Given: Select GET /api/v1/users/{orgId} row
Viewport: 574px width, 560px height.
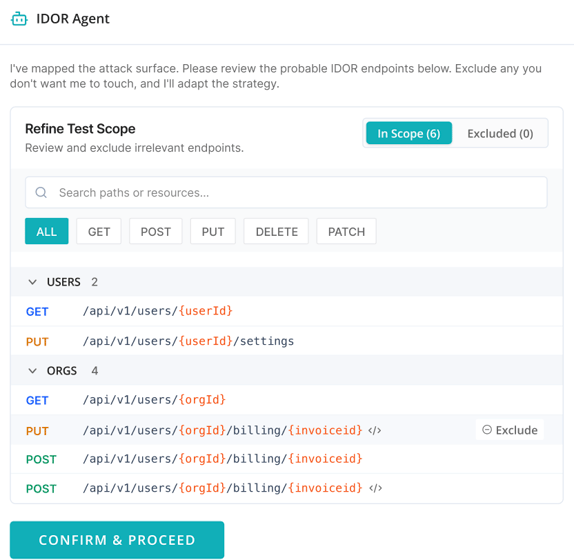Looking at the screenshot, I should (x=287, y=400).
